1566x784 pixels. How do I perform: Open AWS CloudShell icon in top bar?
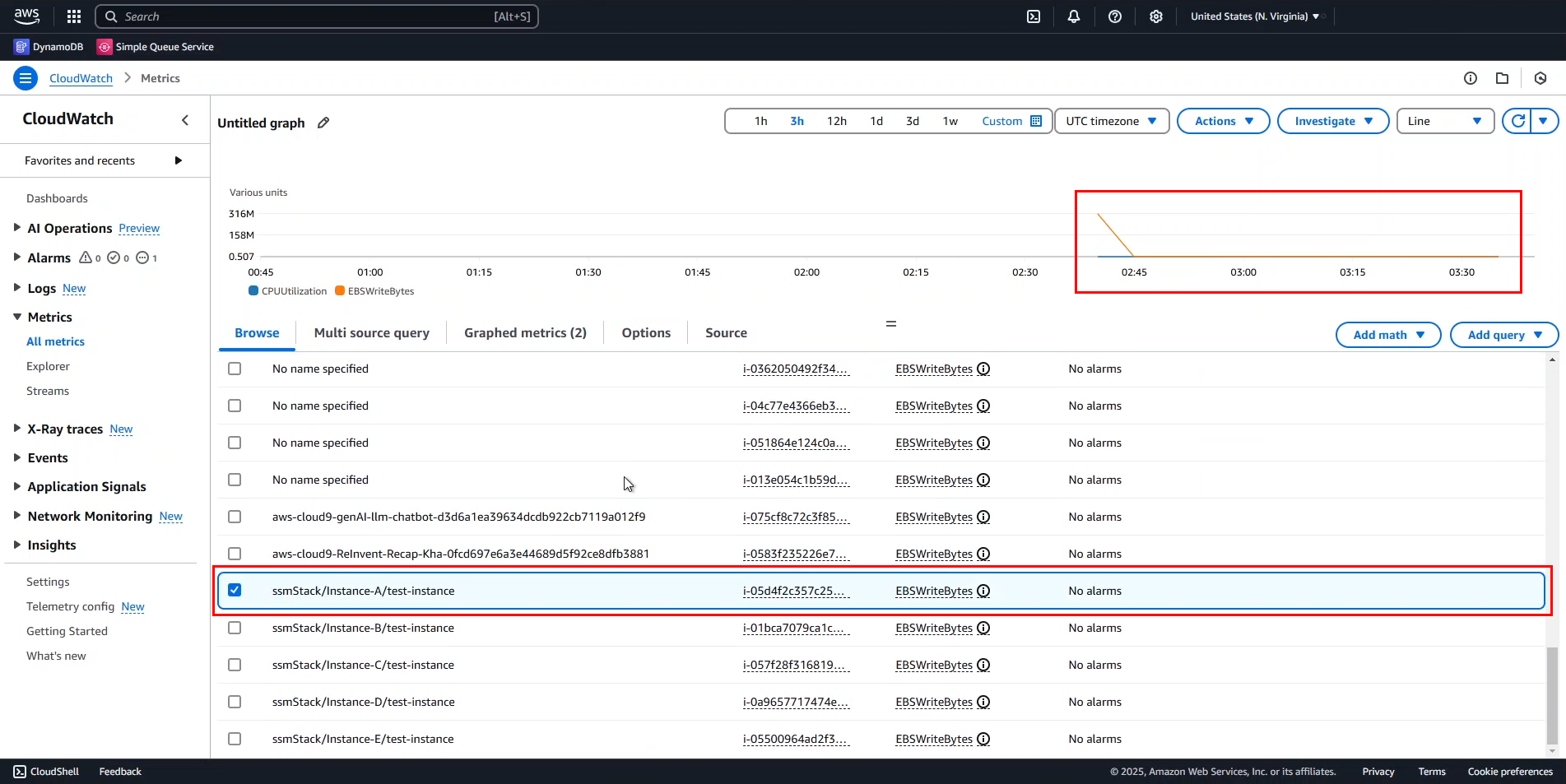point(1034,16)
